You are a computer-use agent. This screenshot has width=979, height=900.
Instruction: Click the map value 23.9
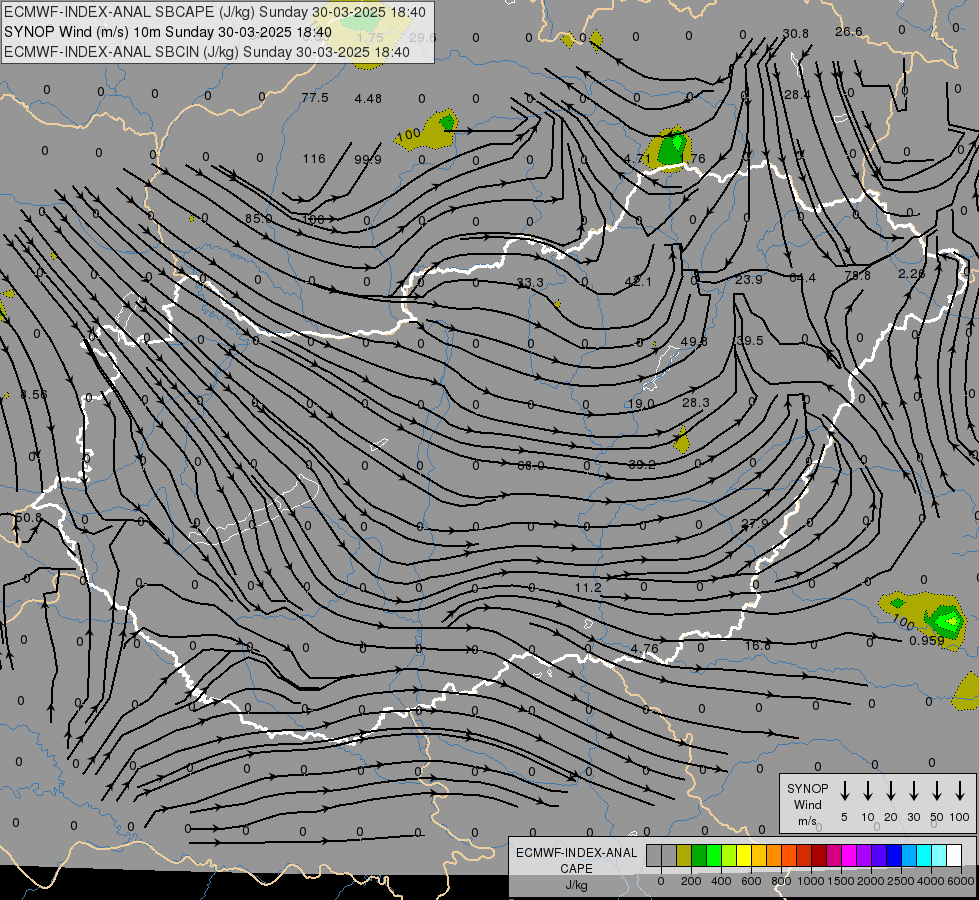pos(749,279)
